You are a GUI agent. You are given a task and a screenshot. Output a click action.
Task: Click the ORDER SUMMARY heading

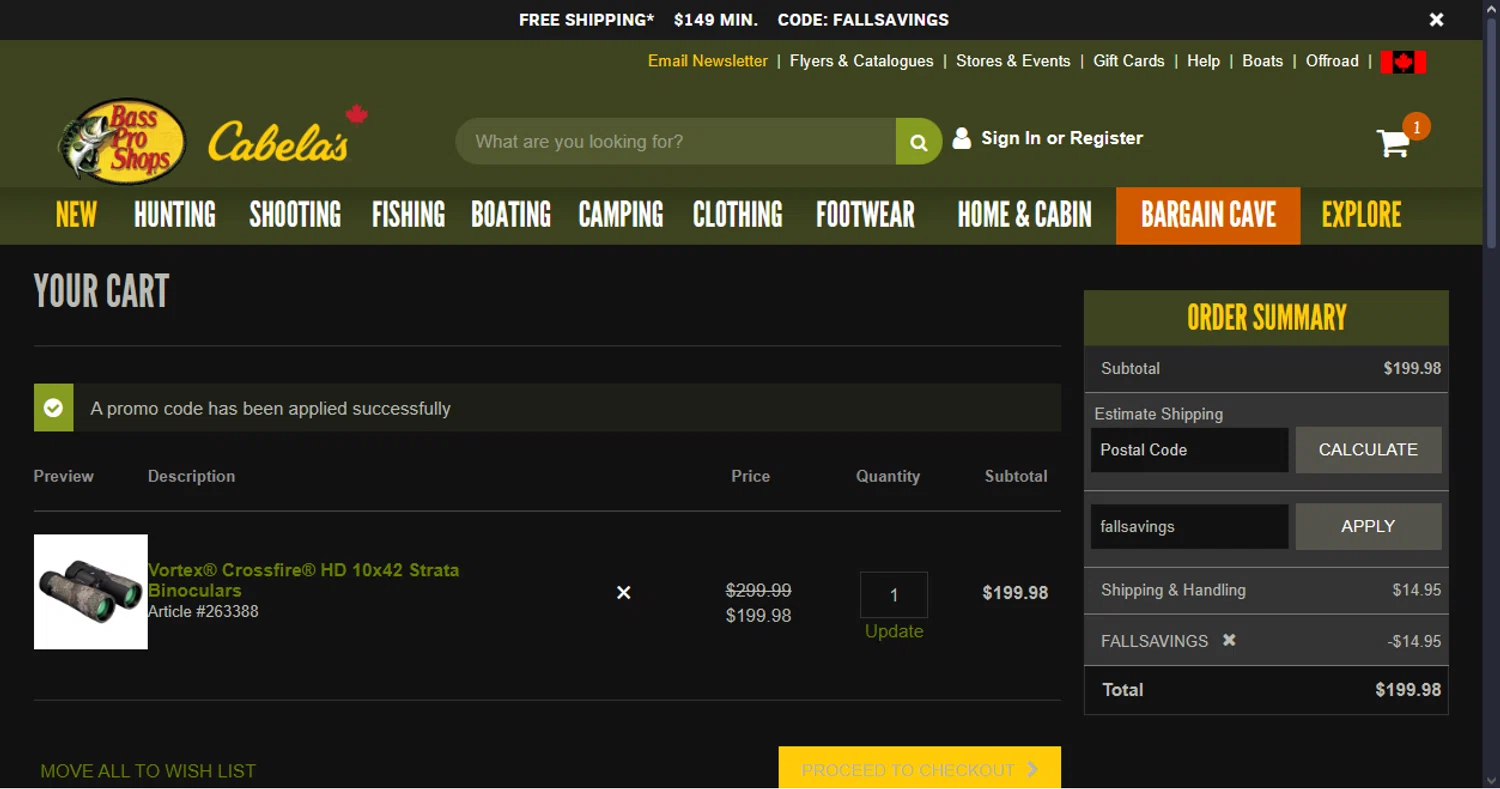point(1266,318)
